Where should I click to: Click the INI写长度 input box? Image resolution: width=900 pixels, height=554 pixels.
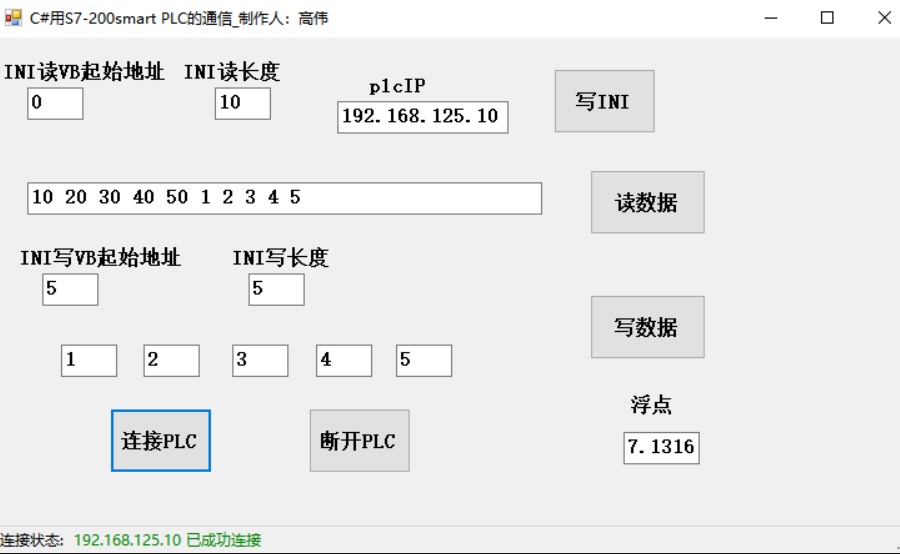point(276,289)
